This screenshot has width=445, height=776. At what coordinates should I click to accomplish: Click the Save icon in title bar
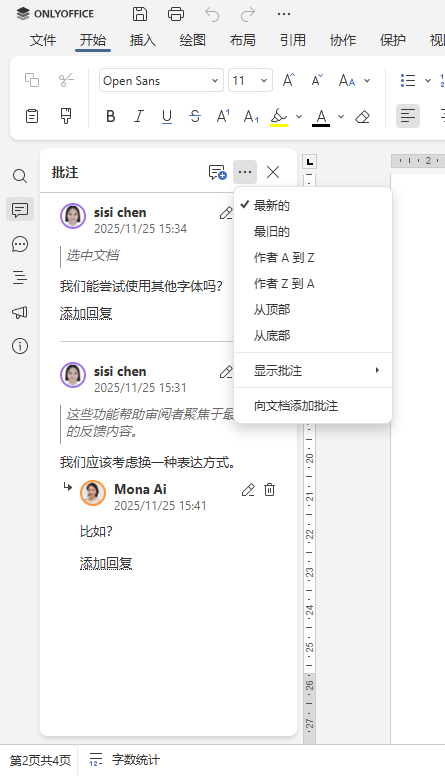click(x=140, y=14)
